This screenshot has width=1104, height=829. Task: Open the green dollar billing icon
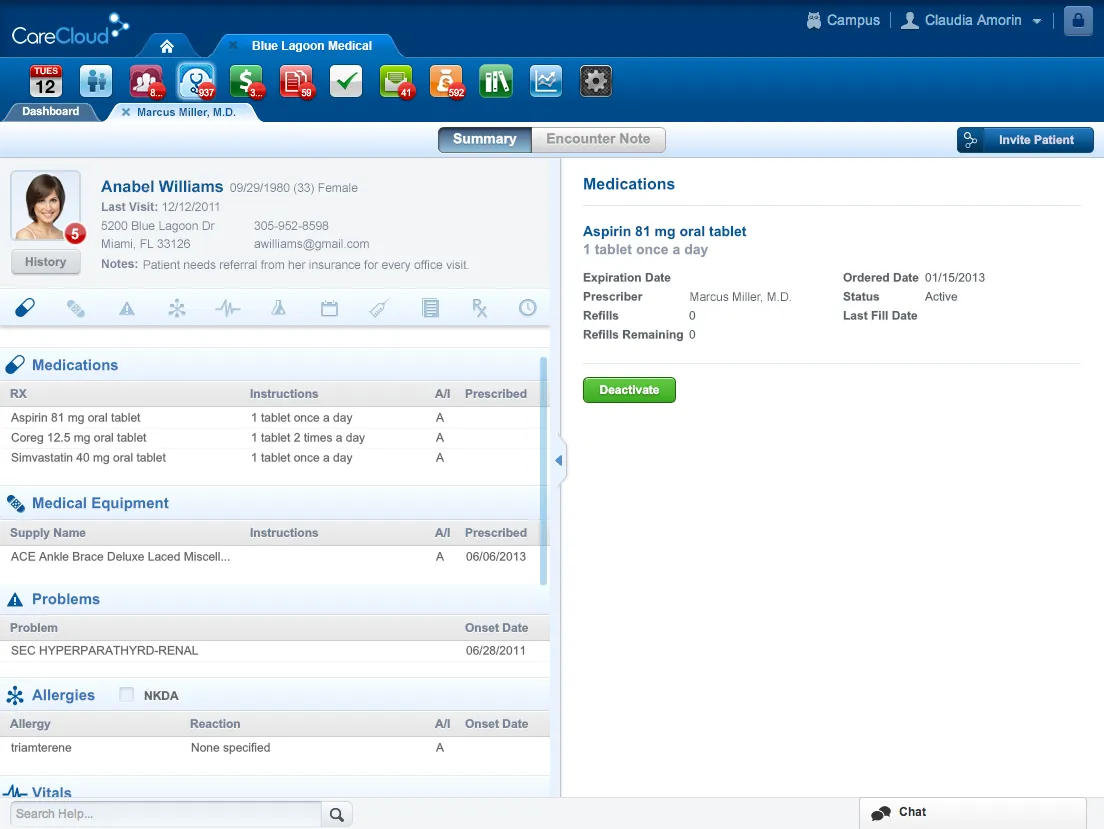click(x=245, y=81)
